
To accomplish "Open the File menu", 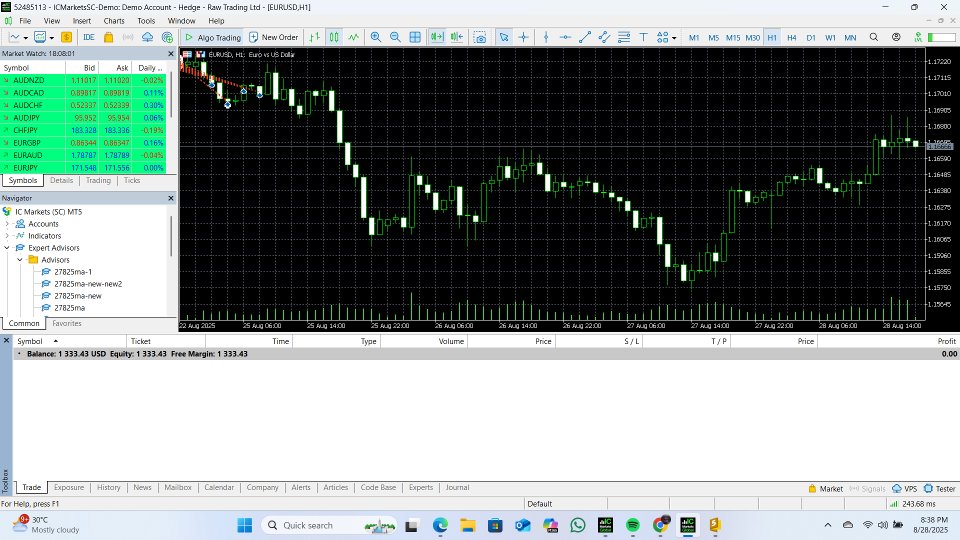I will [25, 21].
